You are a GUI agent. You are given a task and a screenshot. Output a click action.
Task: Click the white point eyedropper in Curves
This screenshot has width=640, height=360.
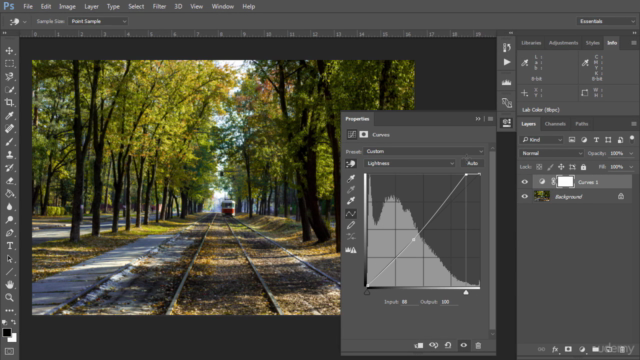[351, 200]
